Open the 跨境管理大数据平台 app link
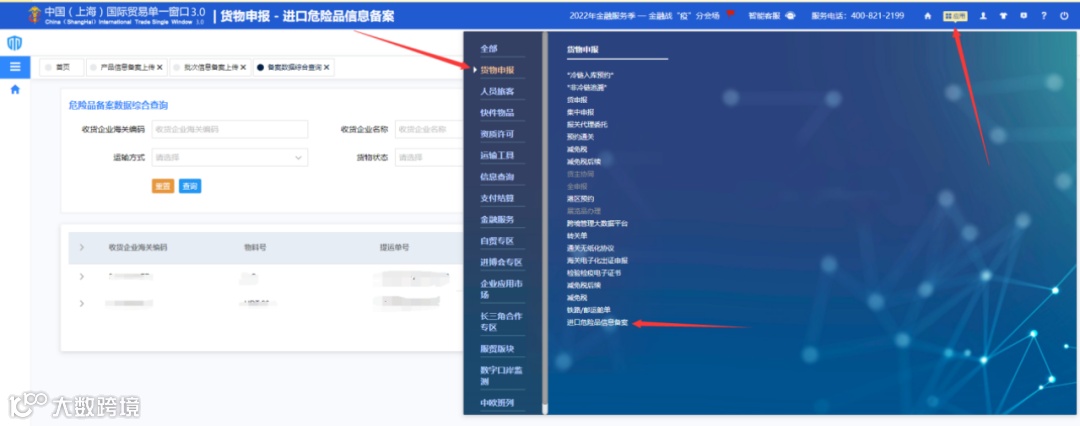1080x426 pixels. (597, 223)
